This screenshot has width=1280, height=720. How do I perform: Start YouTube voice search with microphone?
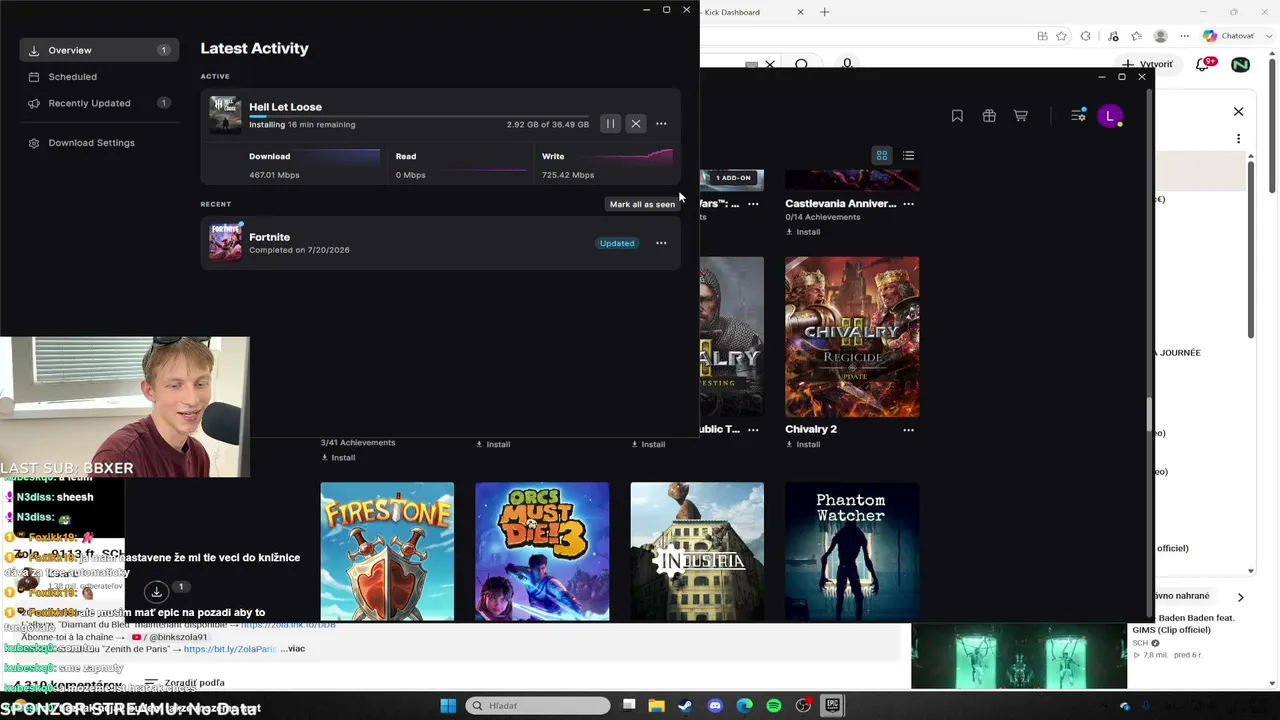click(847, 64)
